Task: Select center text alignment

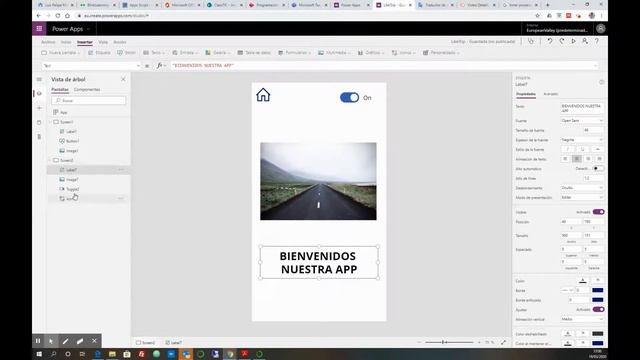Action: [577, 159]
